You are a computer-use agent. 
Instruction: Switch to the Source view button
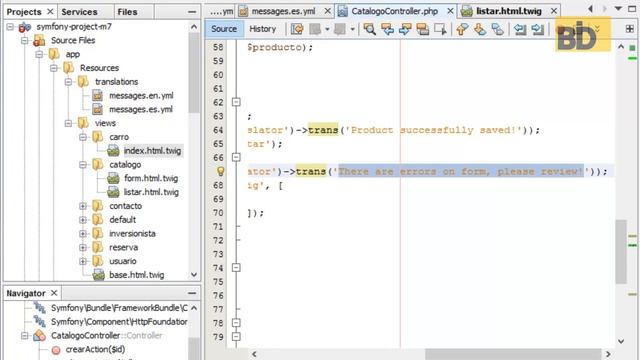224,29
